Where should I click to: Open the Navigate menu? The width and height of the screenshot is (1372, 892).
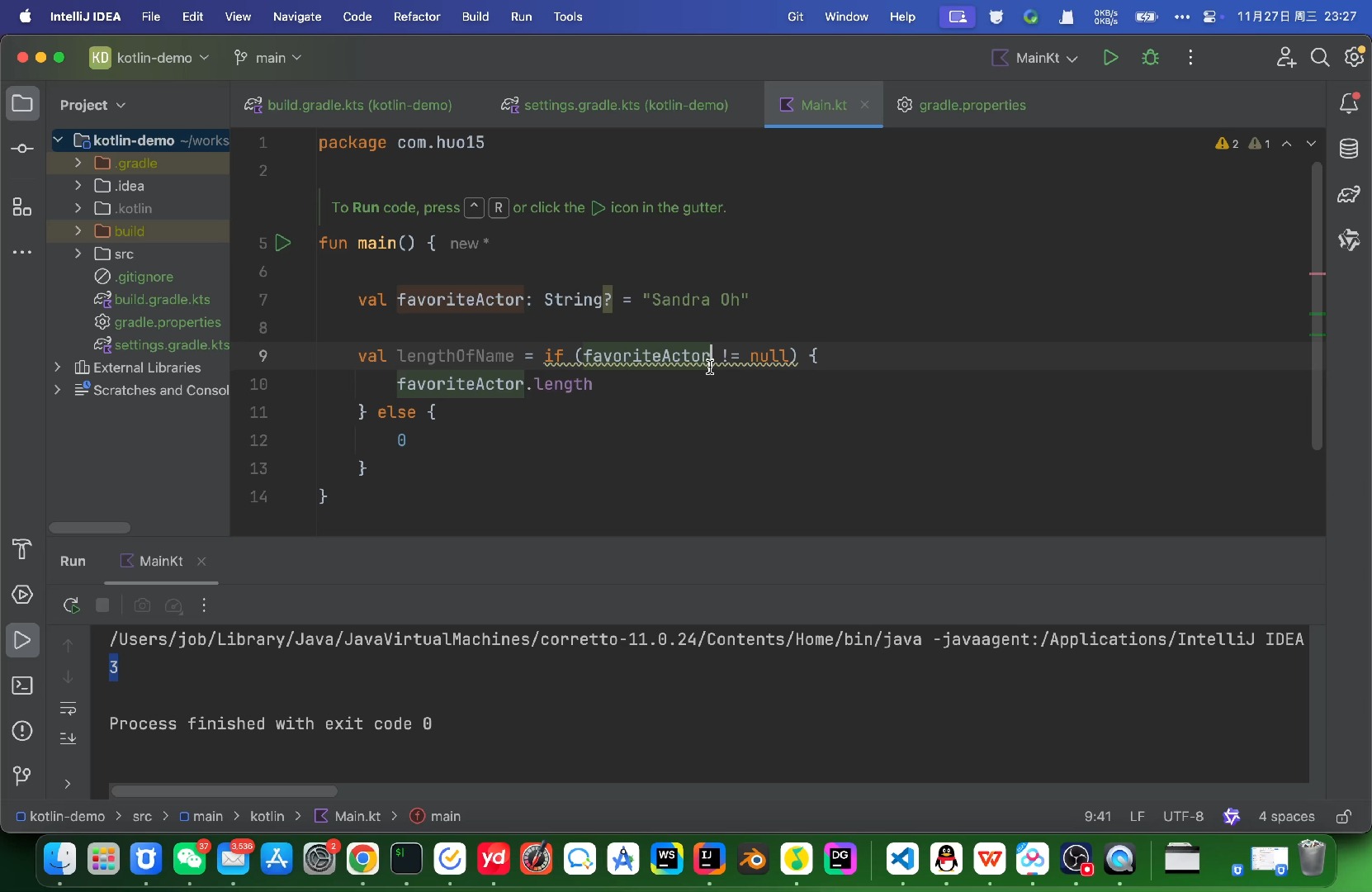tap(297, 17)
